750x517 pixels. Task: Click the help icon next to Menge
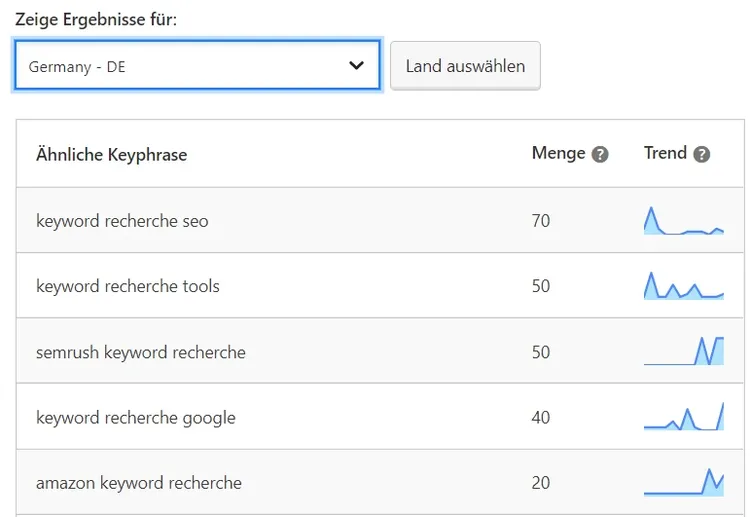[x=600, y=154]
